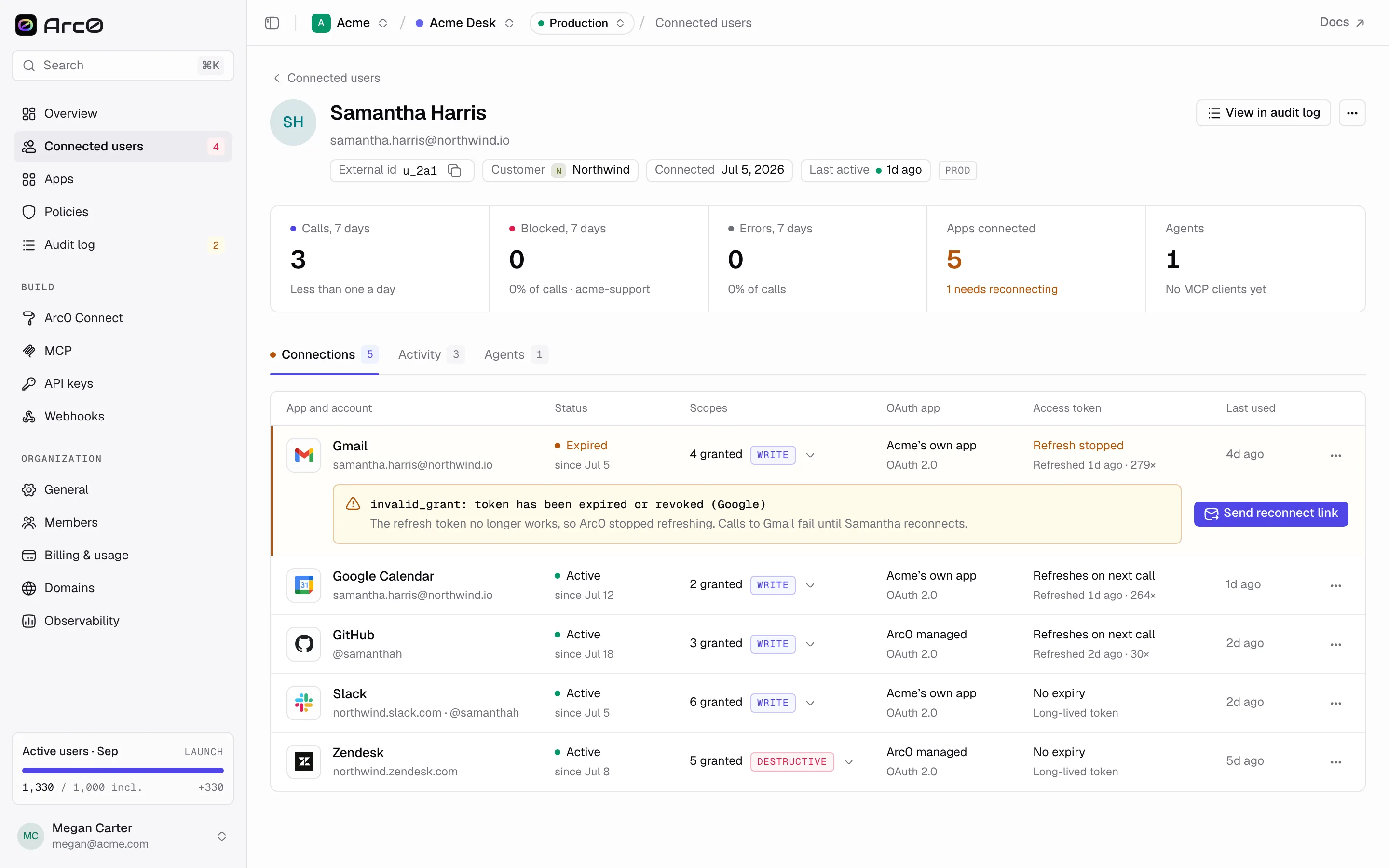Viewport: 1389px width, 868px height.
Task: Click the active users usage progress bar
Action: click(123, 771)
